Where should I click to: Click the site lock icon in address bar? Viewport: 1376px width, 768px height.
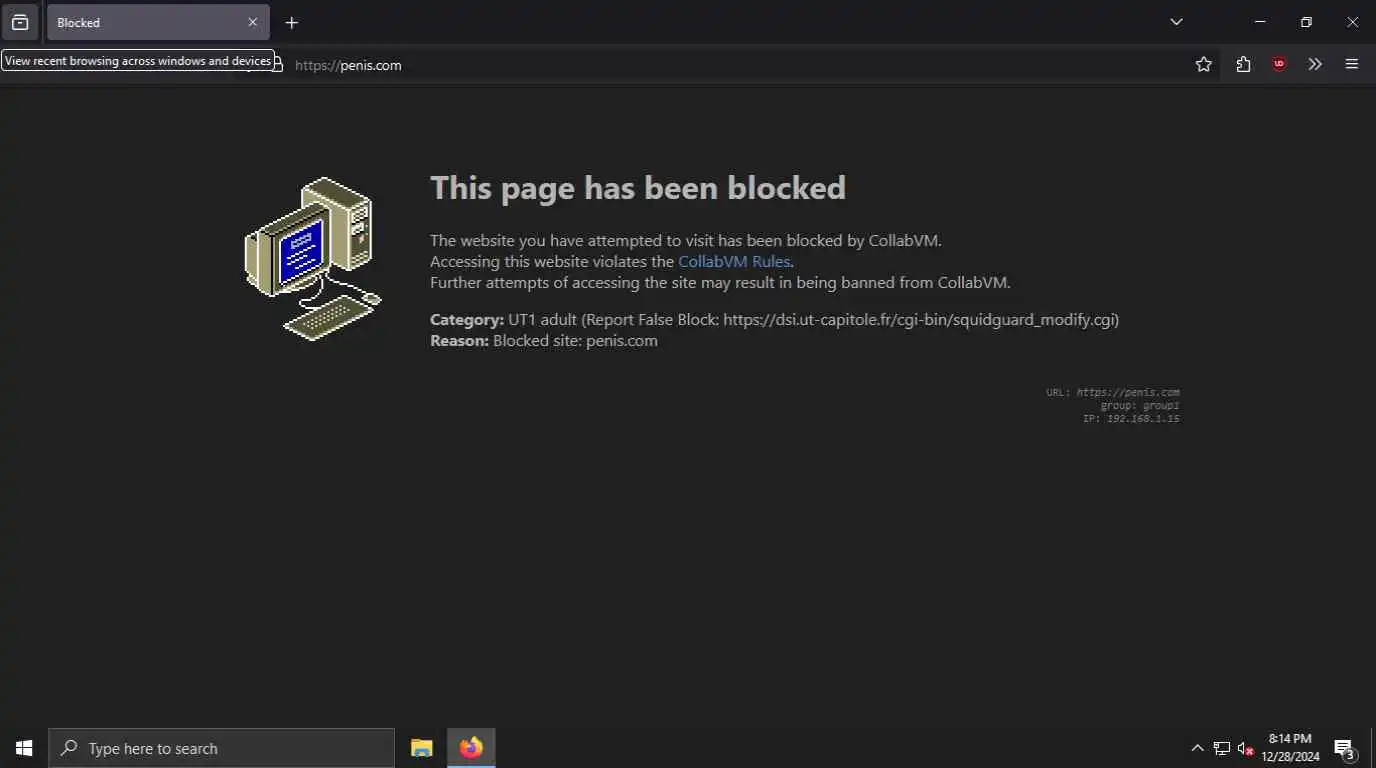point(278,65)
